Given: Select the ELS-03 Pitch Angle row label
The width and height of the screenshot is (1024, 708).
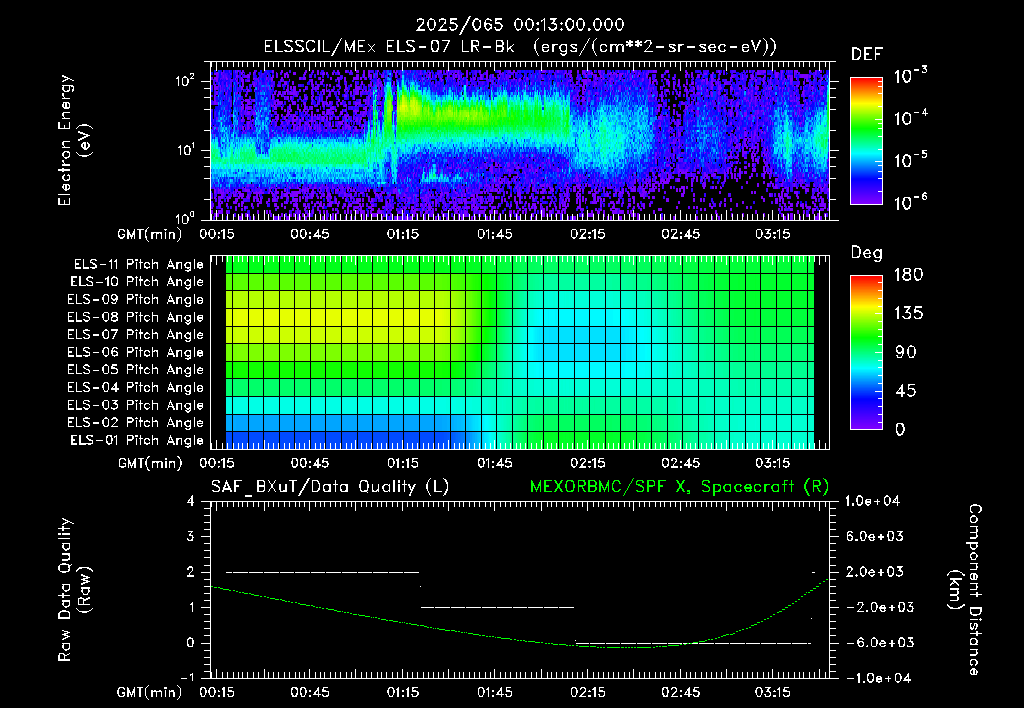Looking at the screenshot, I should click(135, 405).
